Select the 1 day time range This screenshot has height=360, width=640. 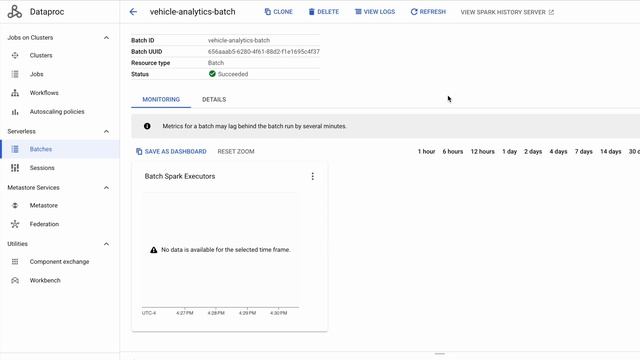coord(509,151)
